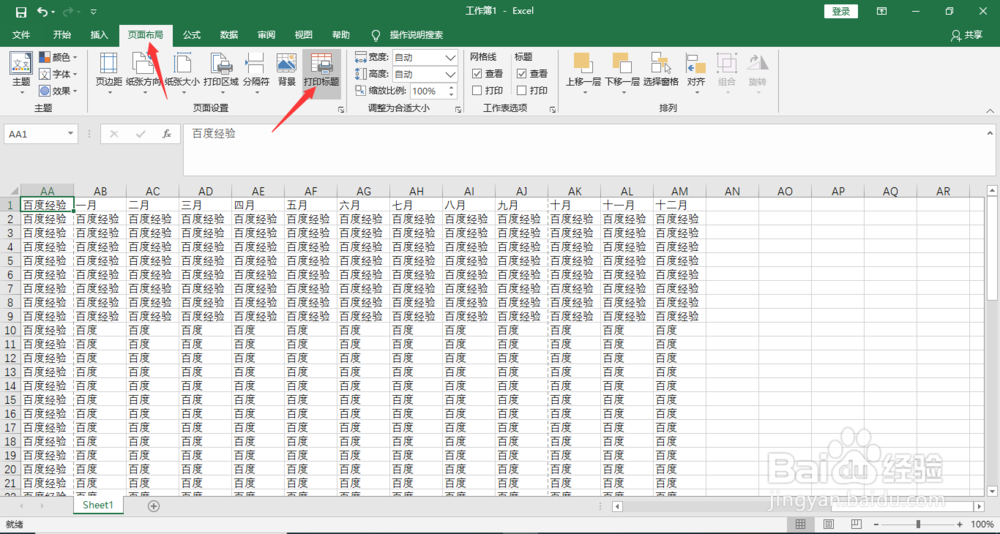Collapse the ribbon with the chevron

point(990,110)
